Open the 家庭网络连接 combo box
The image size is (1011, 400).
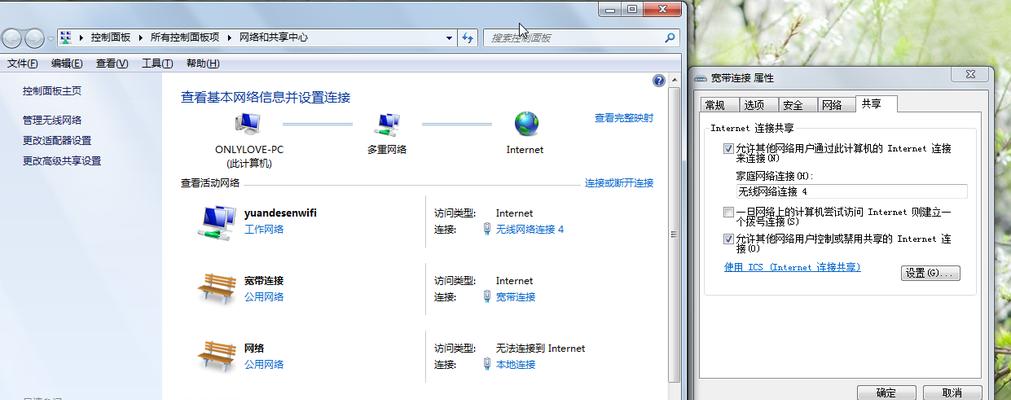[851, 192]
